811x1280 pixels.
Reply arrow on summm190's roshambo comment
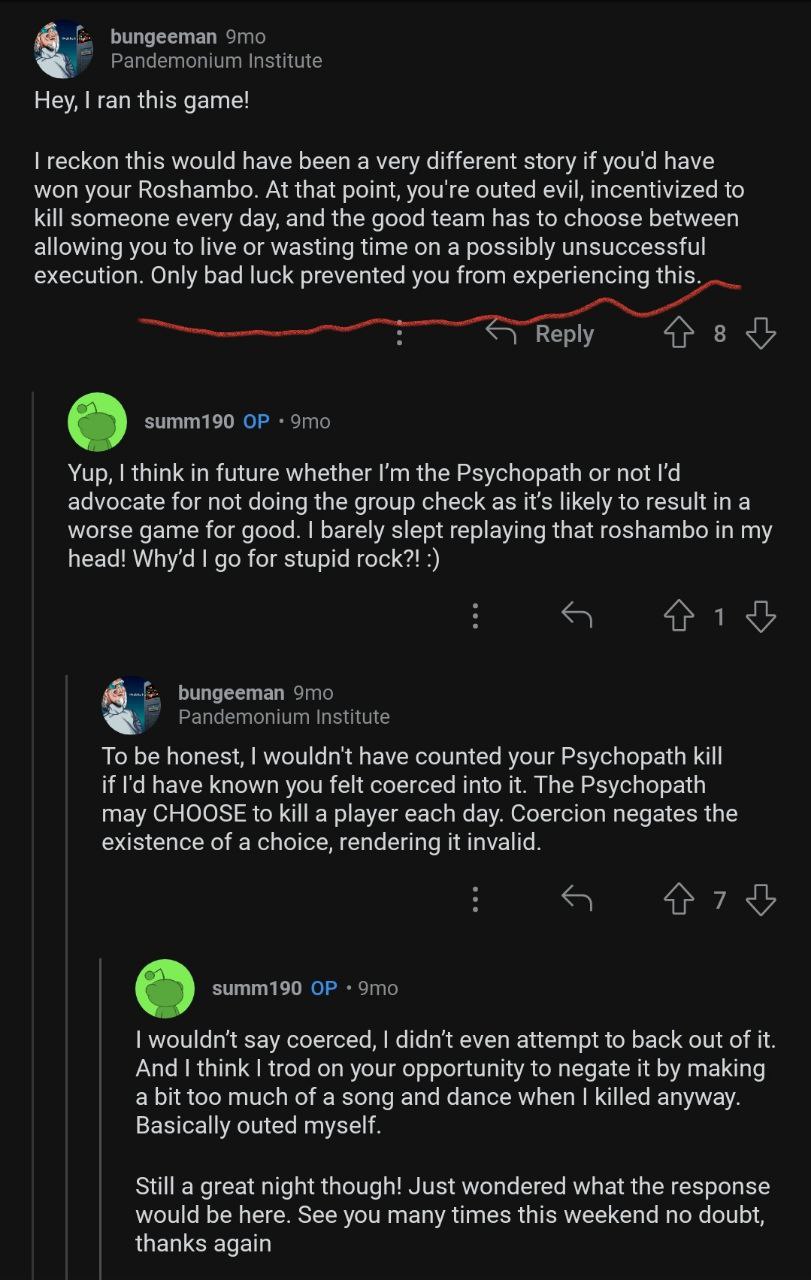pos(577,617)
